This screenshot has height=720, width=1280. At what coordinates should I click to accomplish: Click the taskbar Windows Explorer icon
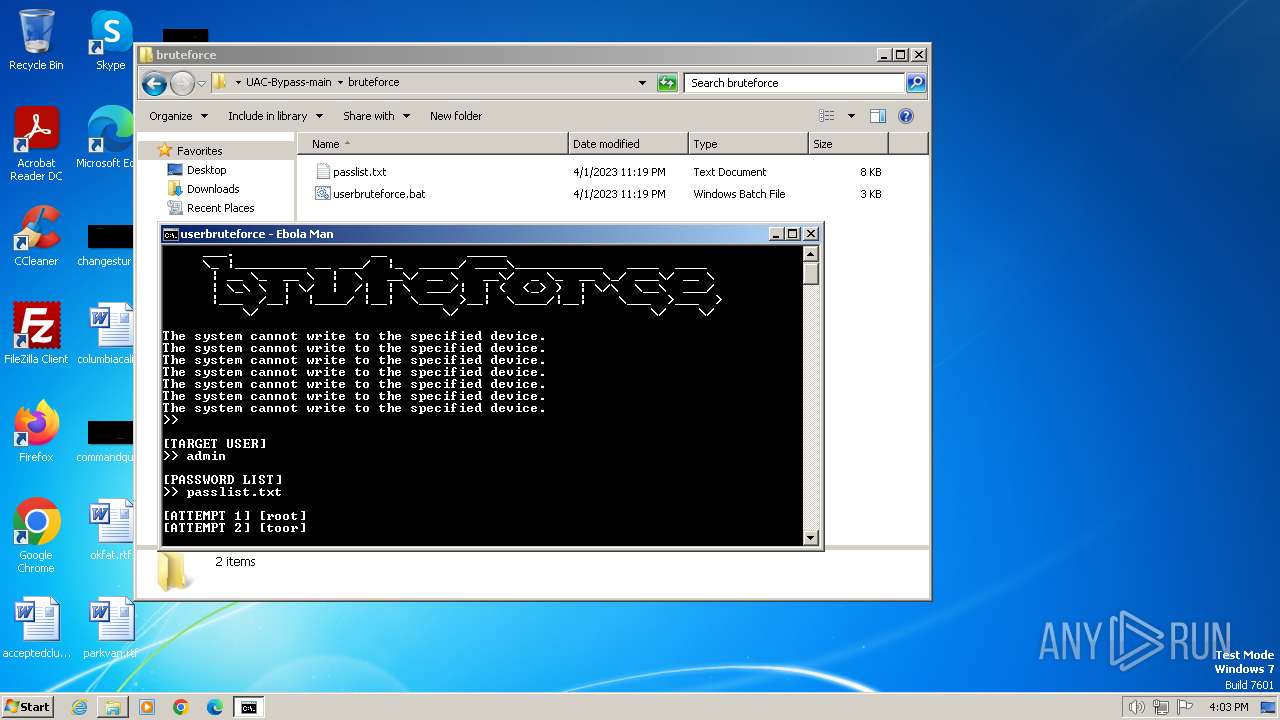point(113,707)
